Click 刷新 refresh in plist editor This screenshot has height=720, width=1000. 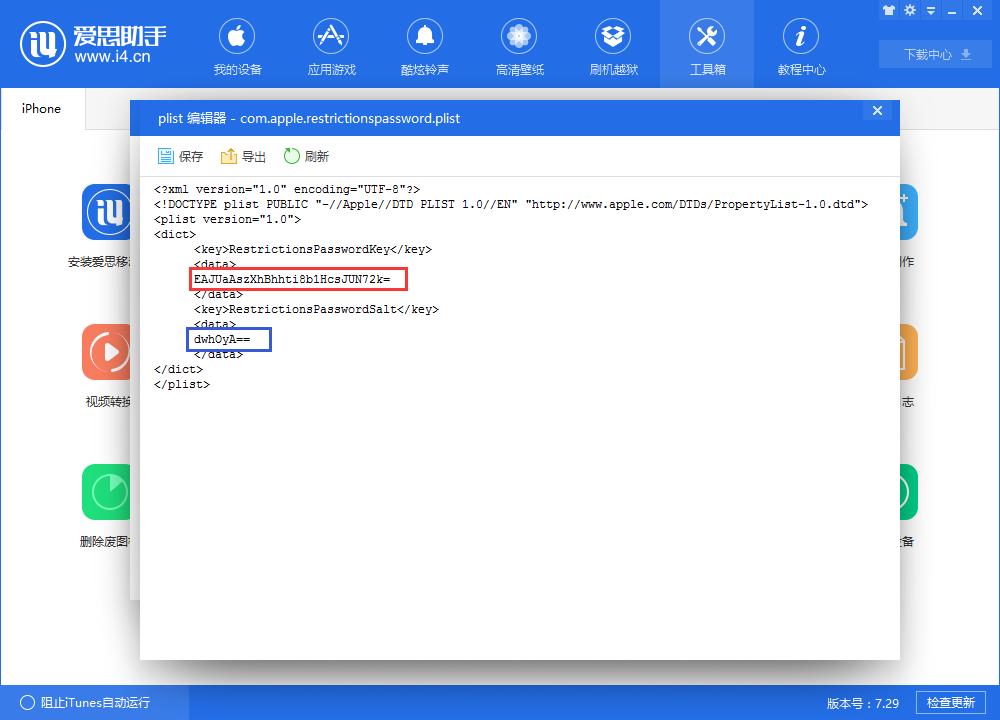point(306,156)
